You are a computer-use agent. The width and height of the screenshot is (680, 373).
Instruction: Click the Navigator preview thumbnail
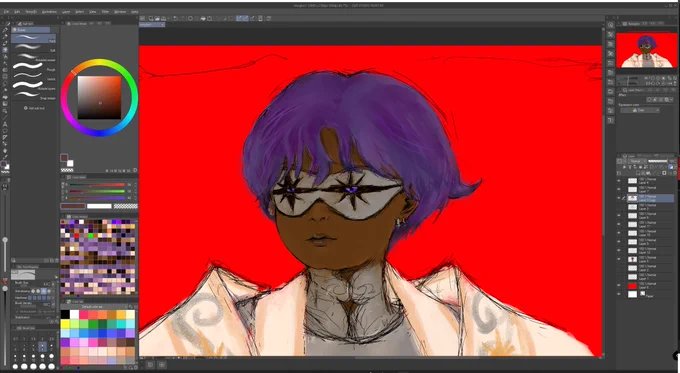coord(646,50)
